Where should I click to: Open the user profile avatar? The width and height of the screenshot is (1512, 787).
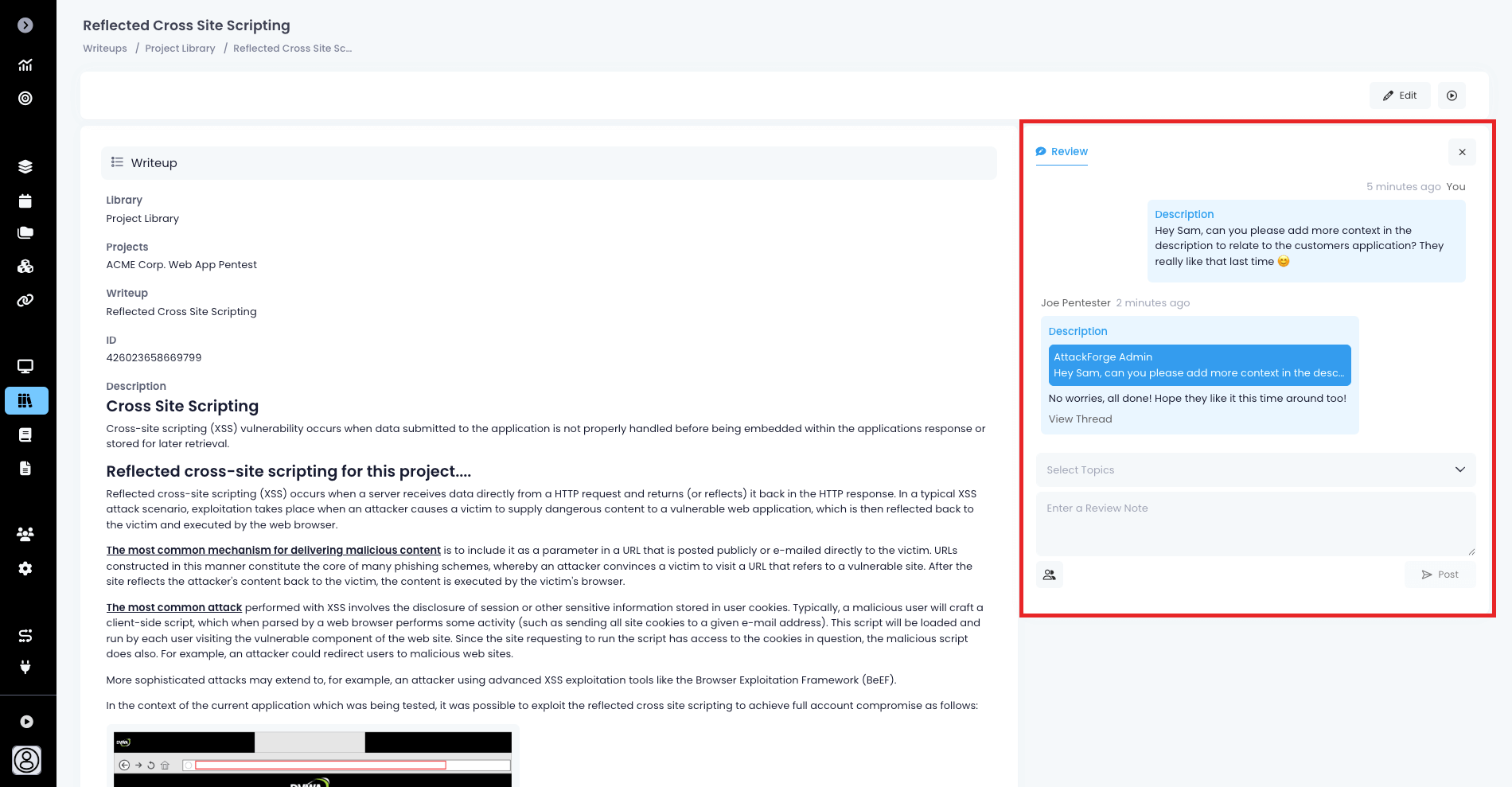tap(27, 760)
